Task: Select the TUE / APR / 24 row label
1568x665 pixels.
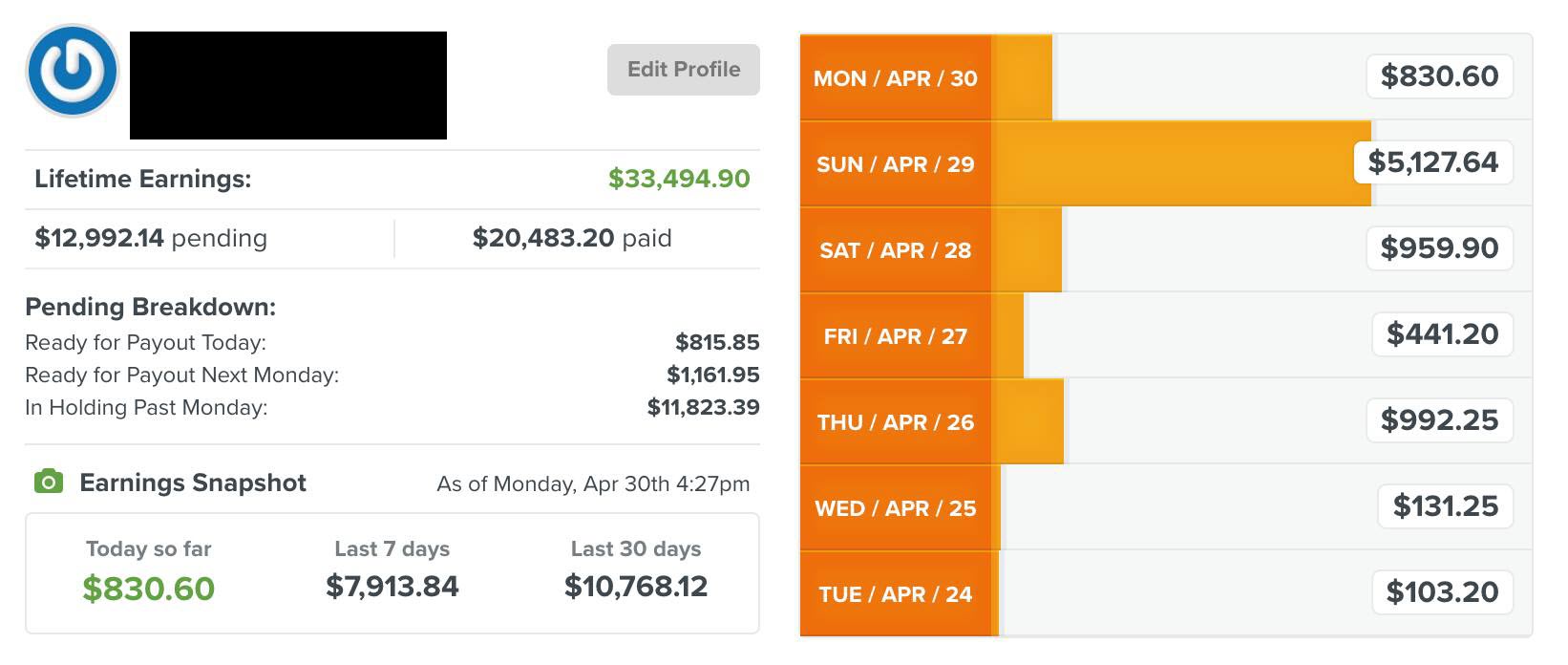Action: (x=896, y=594)
